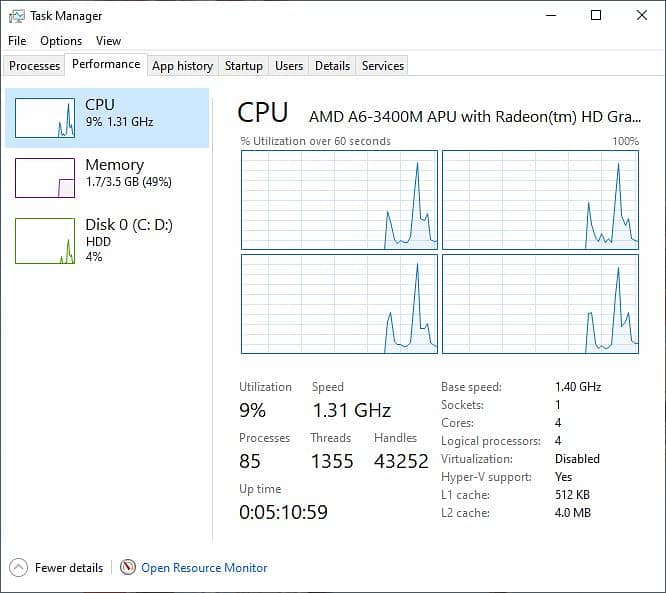Click the top-left logical processor graph

pos(339,200)
